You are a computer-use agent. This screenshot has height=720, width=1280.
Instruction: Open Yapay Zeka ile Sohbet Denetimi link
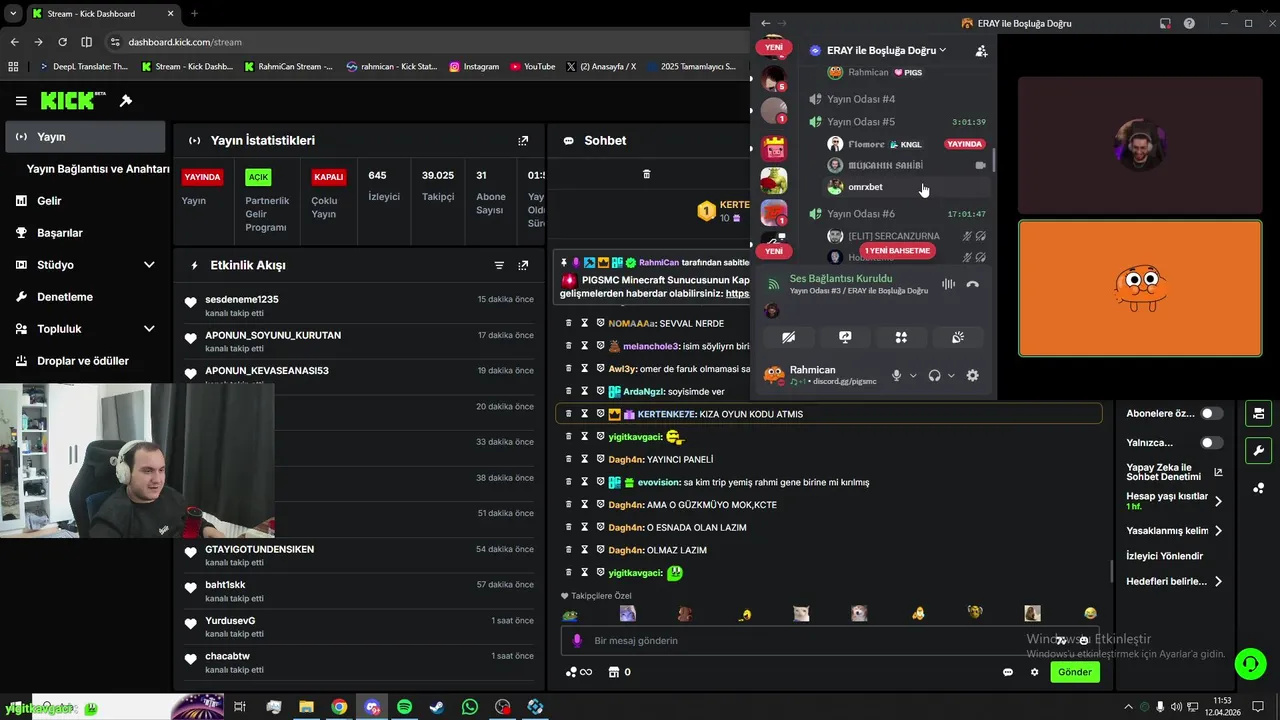pos(1174,472)
